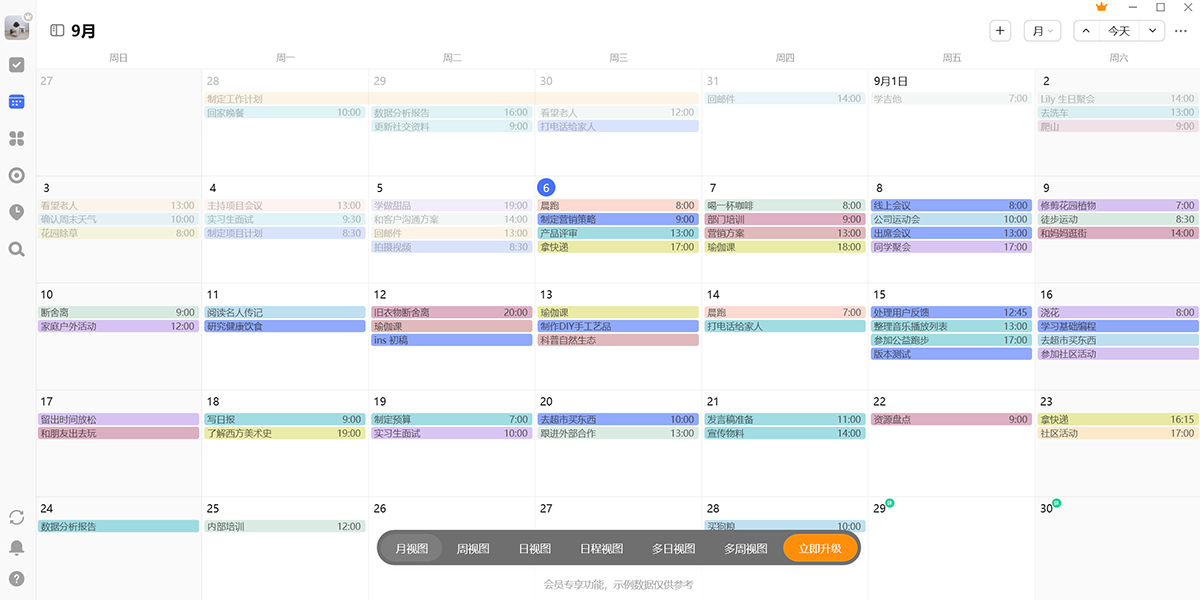Open the task list icon in sidebar
This screenshot has width=1200, height=600.
(x=16, y=65)
